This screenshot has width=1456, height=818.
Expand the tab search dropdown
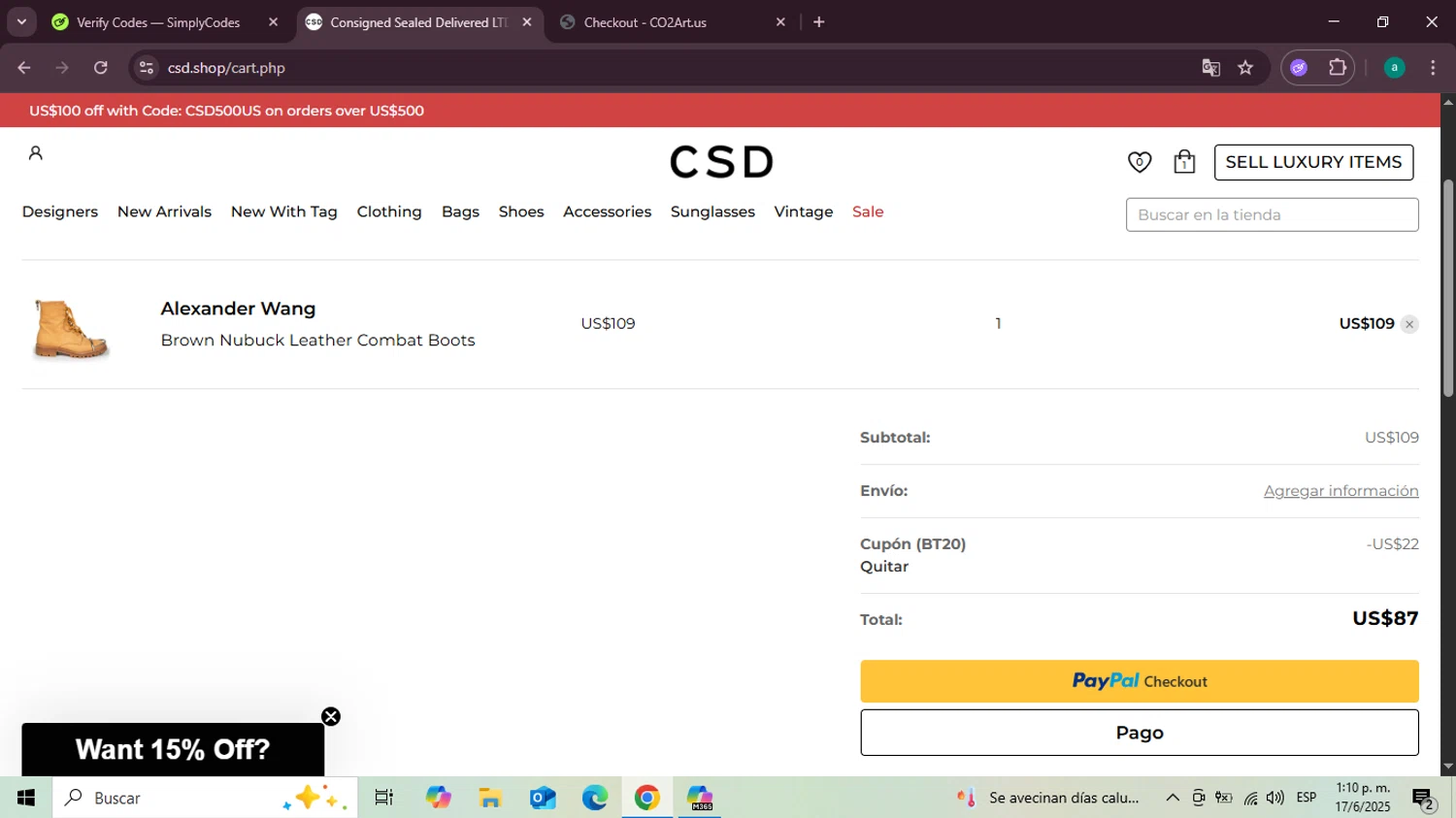click(21, 21)
